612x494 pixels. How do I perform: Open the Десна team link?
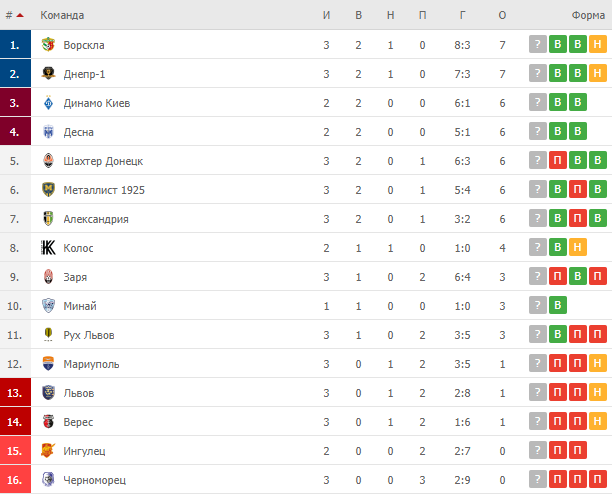78,132
